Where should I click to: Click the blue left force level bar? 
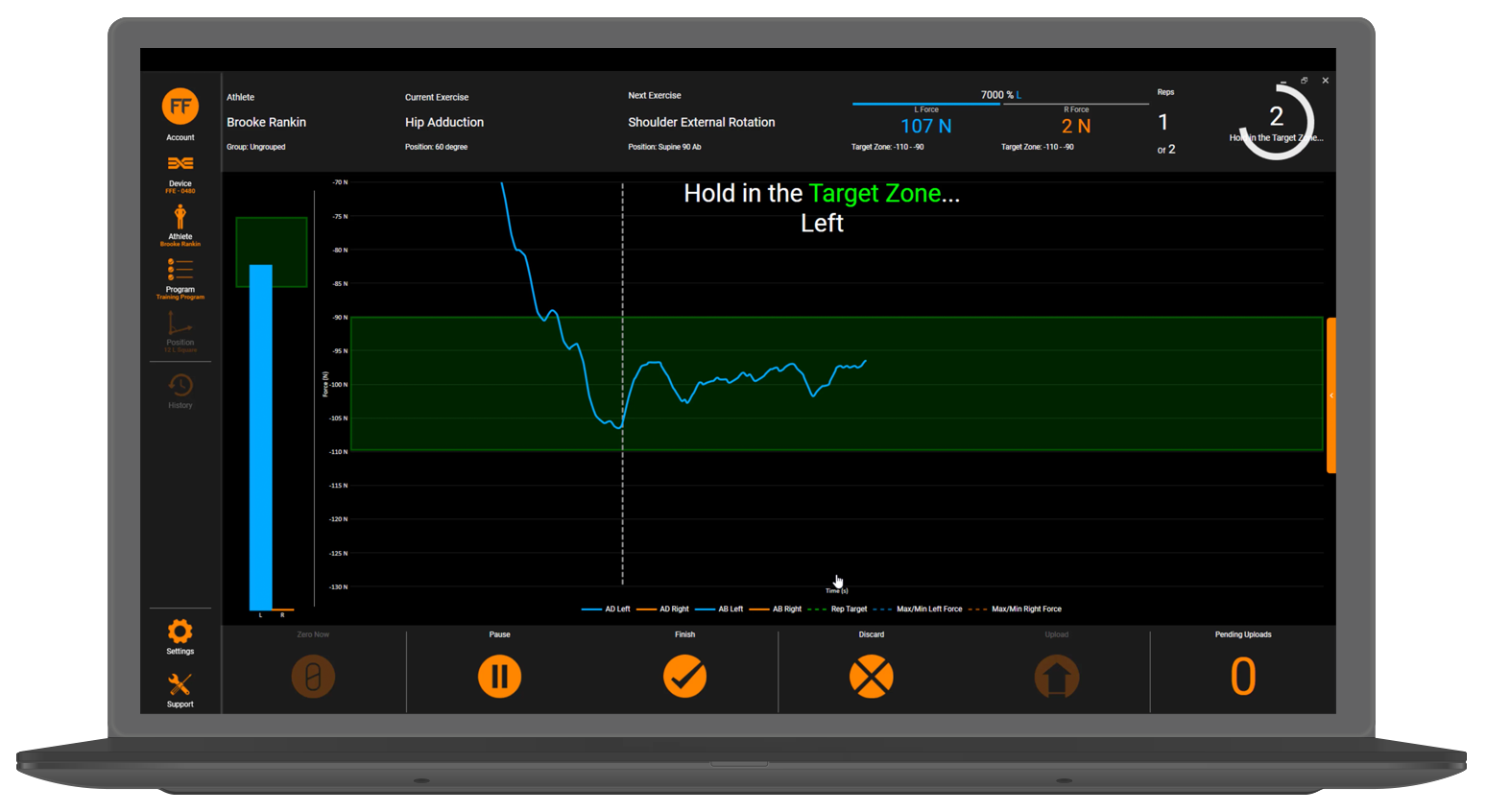click(x=261, y=437)
